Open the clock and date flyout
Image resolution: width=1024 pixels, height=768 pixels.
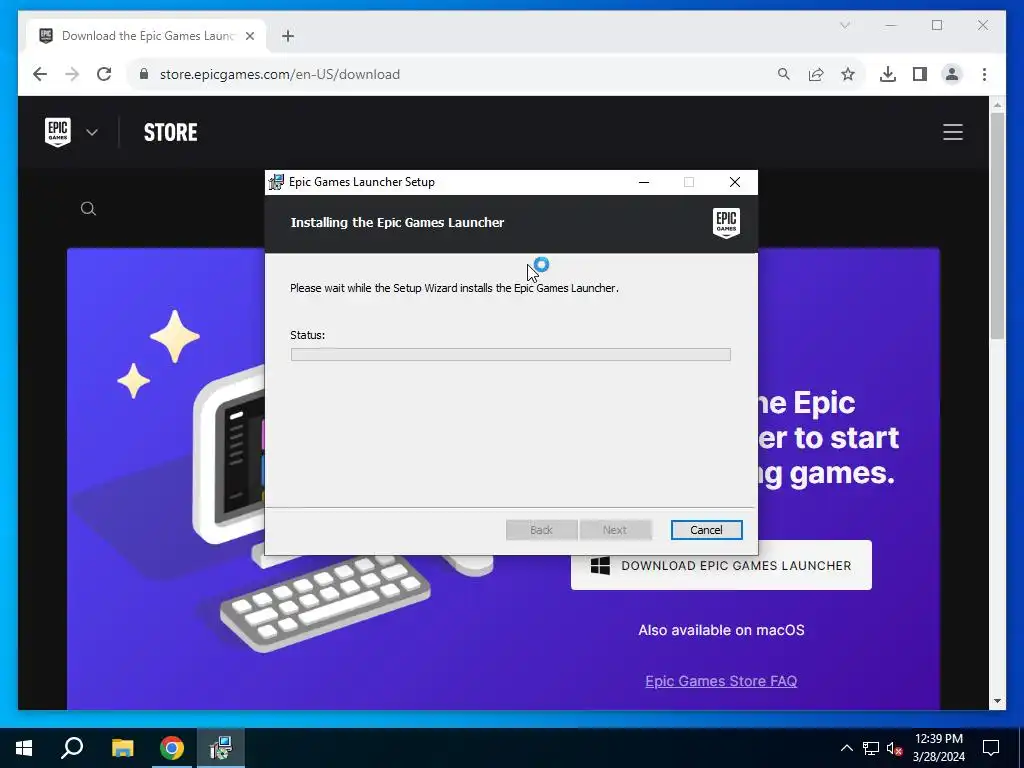click(x=938, y=748)
